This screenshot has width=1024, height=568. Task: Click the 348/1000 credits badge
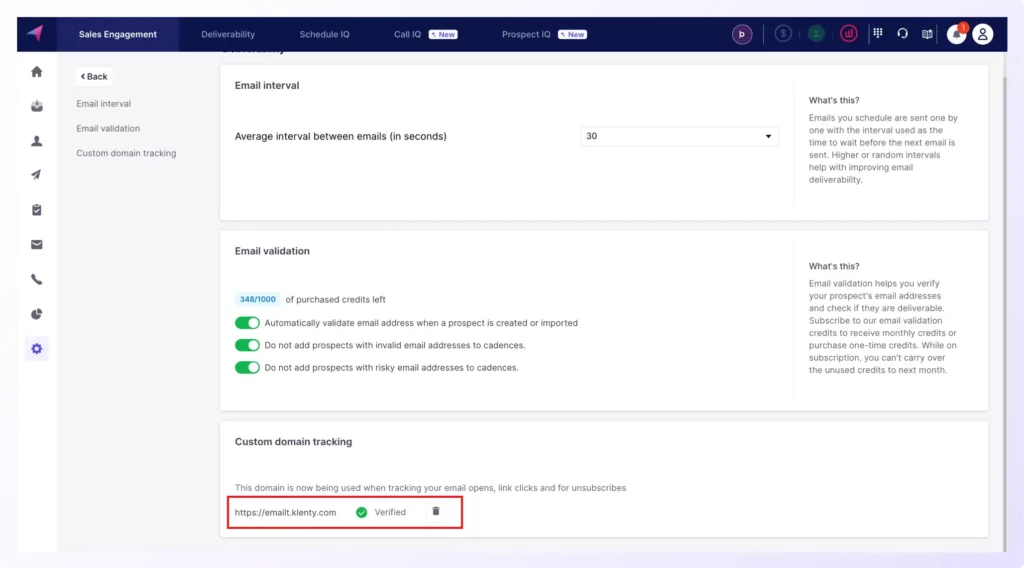(257, 299)
